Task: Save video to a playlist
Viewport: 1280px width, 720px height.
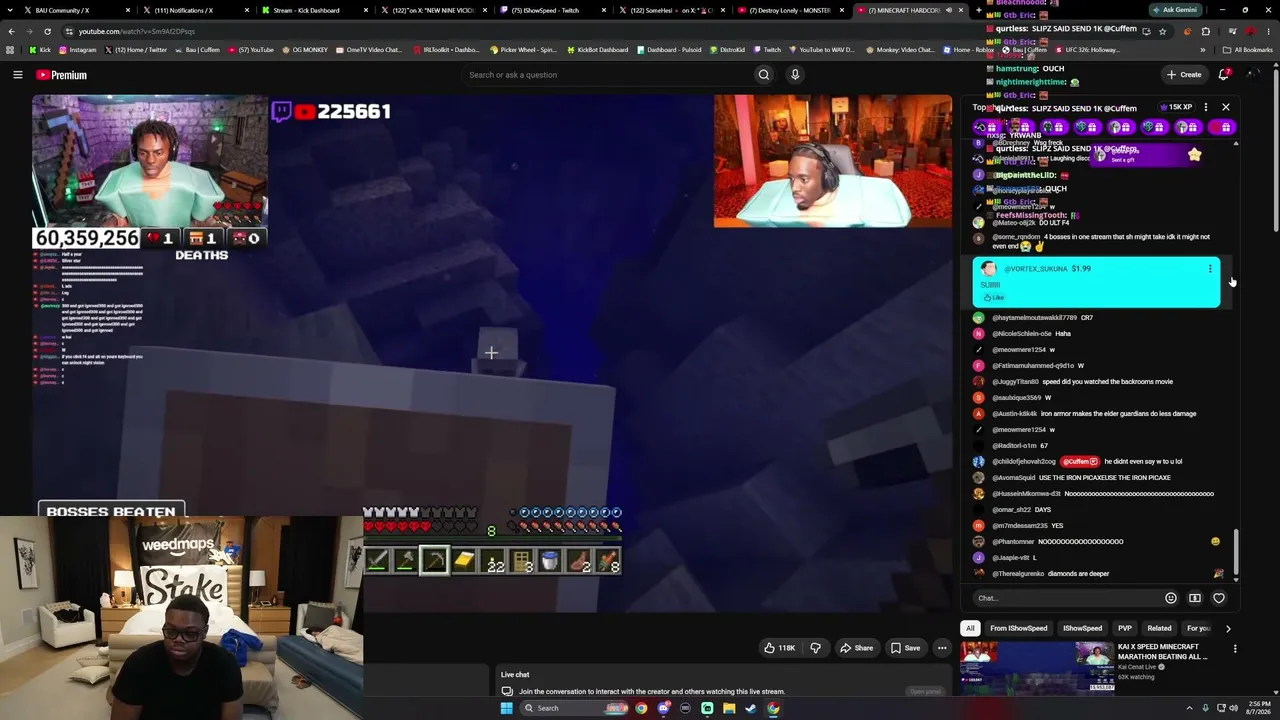Action: coord(905,648)
